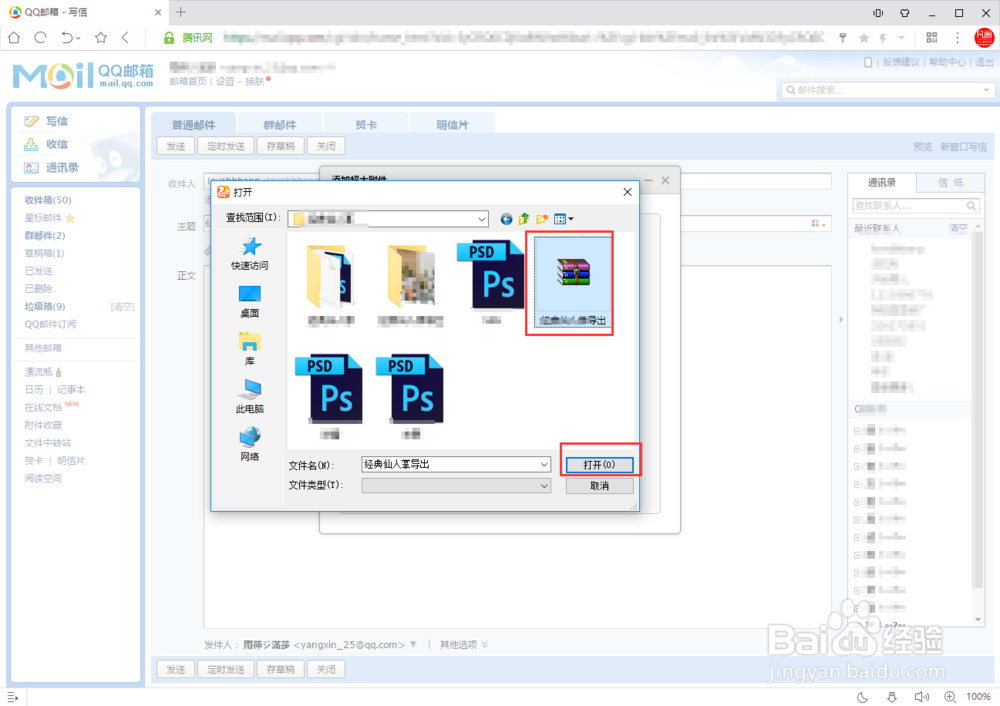The height and width of the screenshot is (706, 1000).
Task: Click the red user avatar icon
Action: [984, 38]
